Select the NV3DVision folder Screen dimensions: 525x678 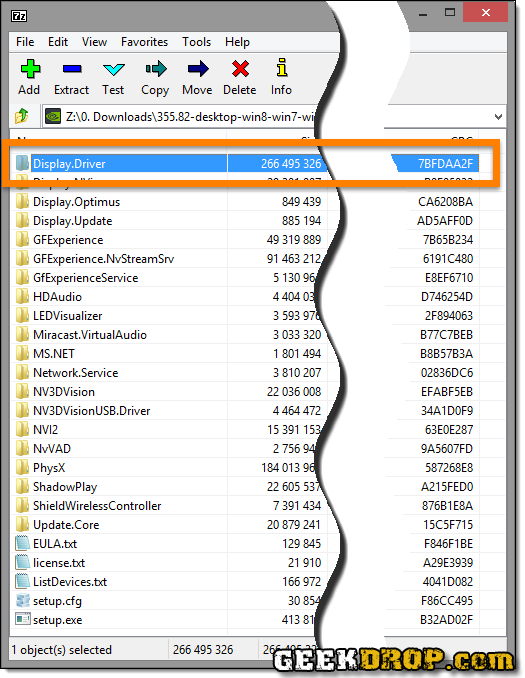(x=64, y=392)
